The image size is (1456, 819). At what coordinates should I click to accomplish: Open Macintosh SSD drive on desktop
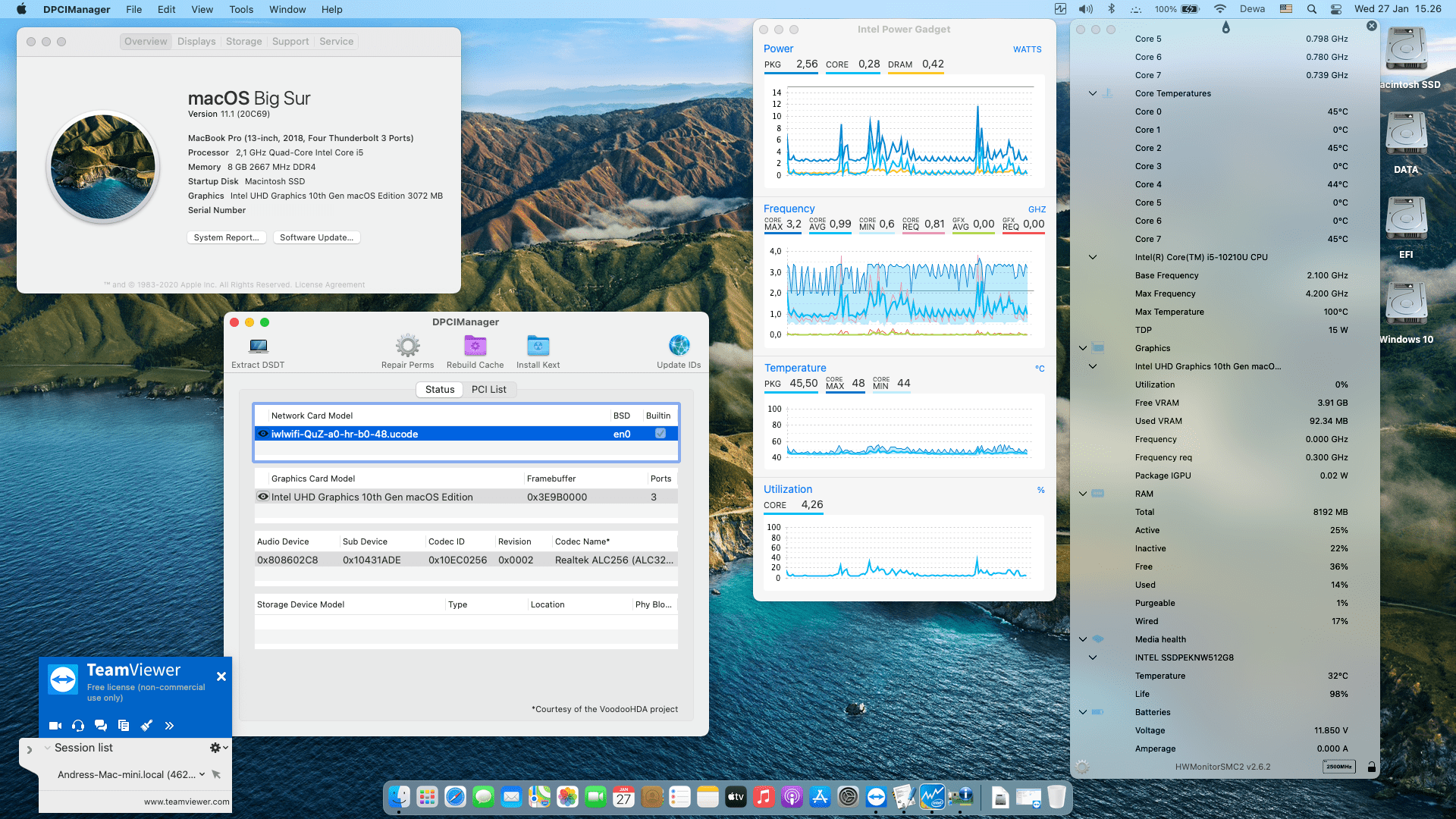(x=1406, y=50)
